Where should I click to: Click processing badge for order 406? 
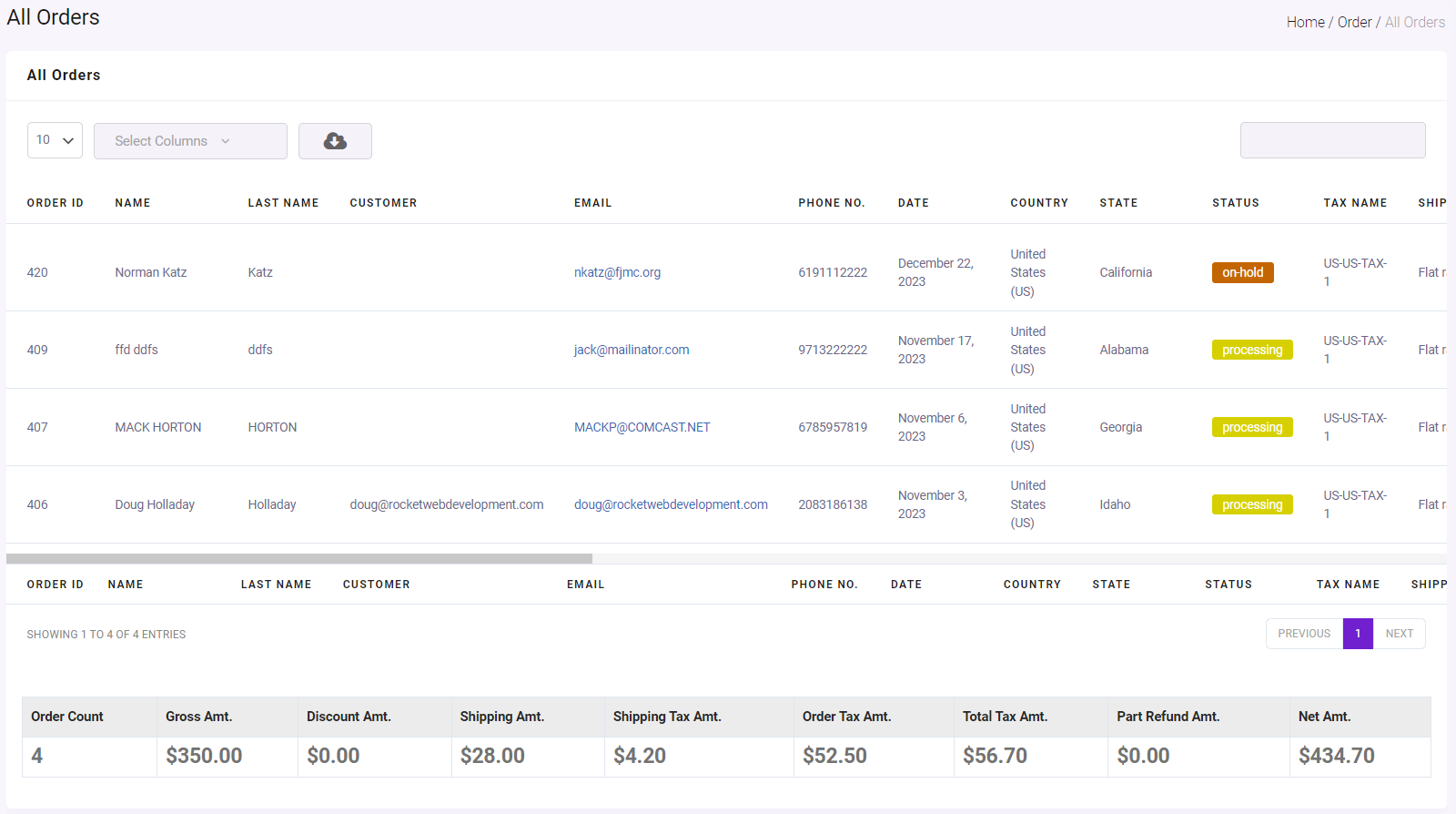coord(1252,504)
